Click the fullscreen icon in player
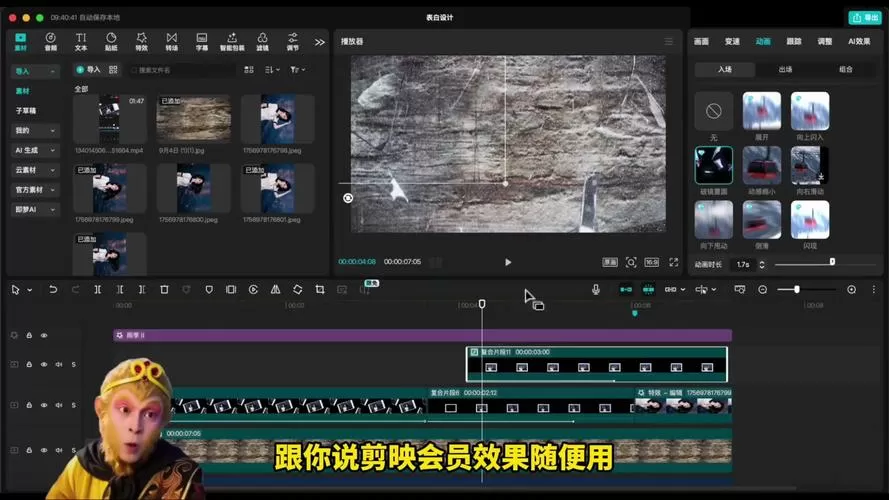889x500 pixels. pyautogui.click(x=674, y=262)
